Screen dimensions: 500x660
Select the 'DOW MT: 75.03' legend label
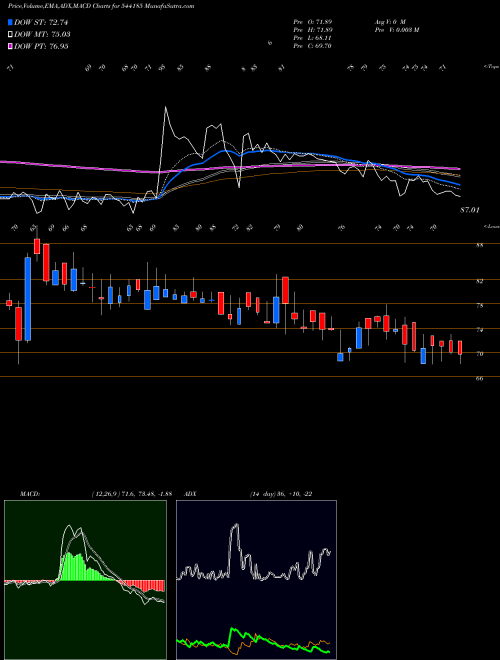click(42, 35)
